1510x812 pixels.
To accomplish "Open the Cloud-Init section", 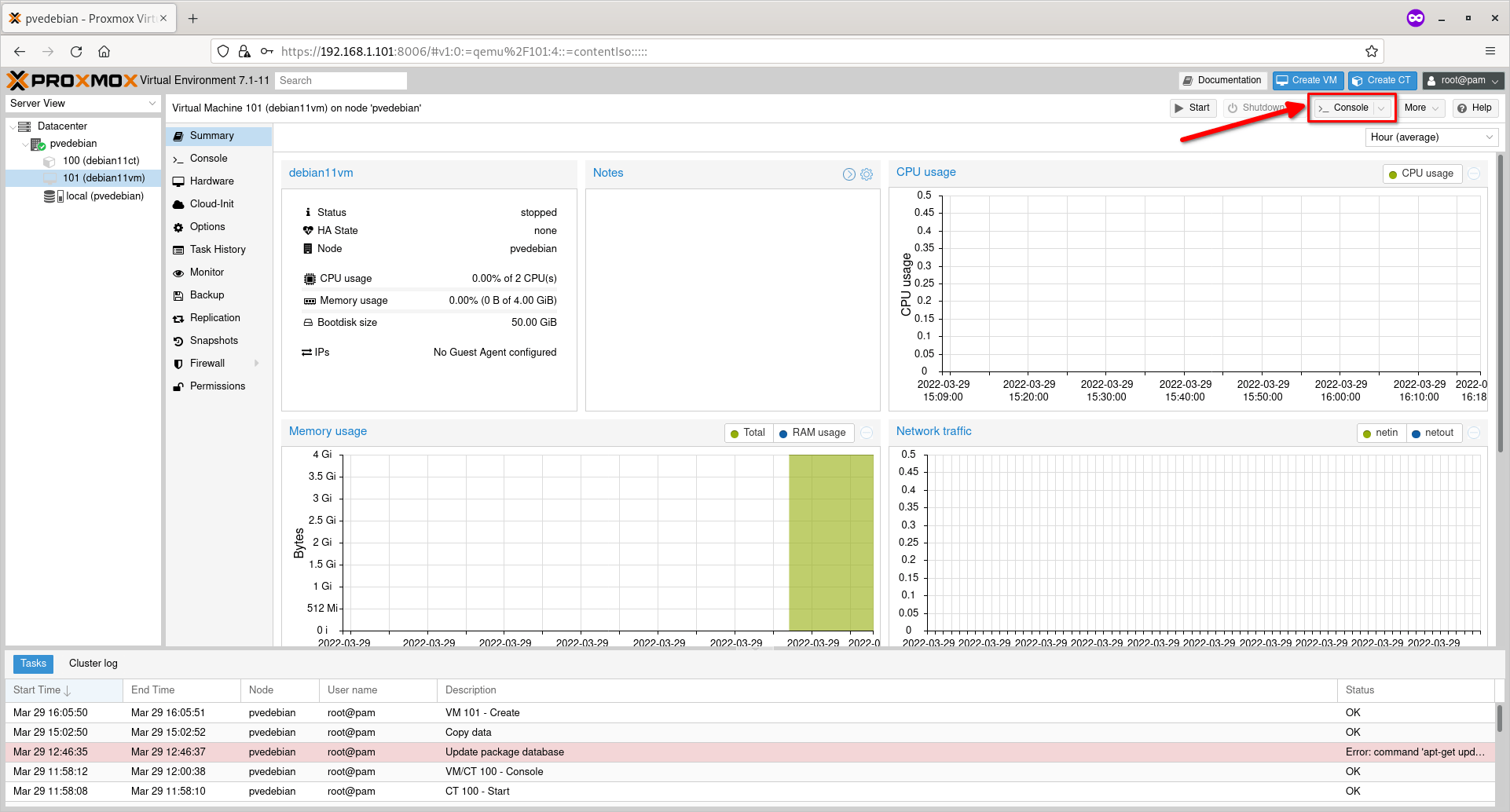I will coord(219,204).
